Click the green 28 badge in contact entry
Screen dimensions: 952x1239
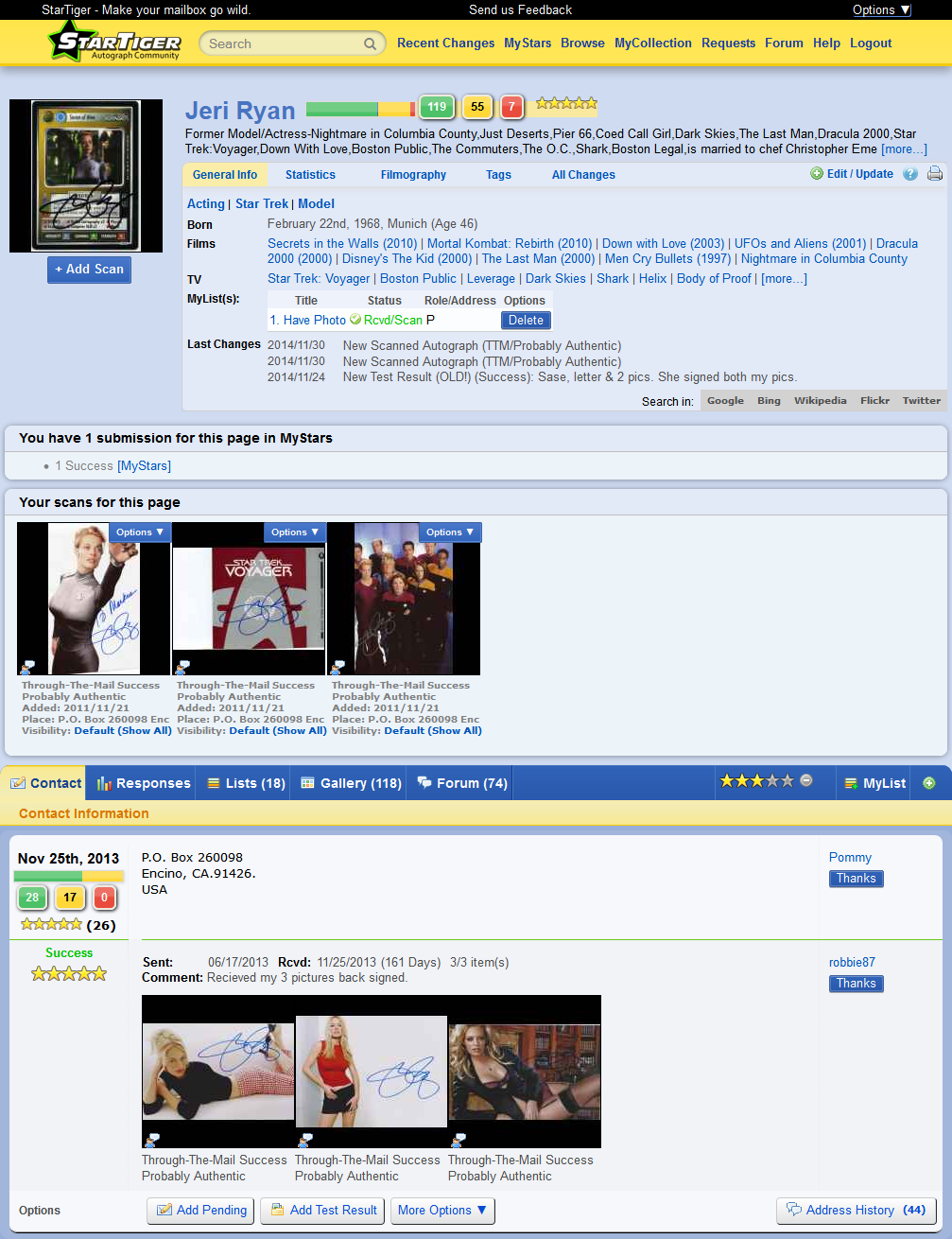pyautogui.click(x=32, y=898)
